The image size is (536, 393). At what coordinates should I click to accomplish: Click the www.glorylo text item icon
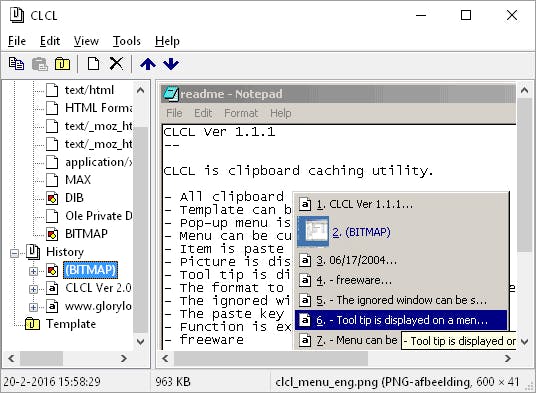click(x=52, y=306)
